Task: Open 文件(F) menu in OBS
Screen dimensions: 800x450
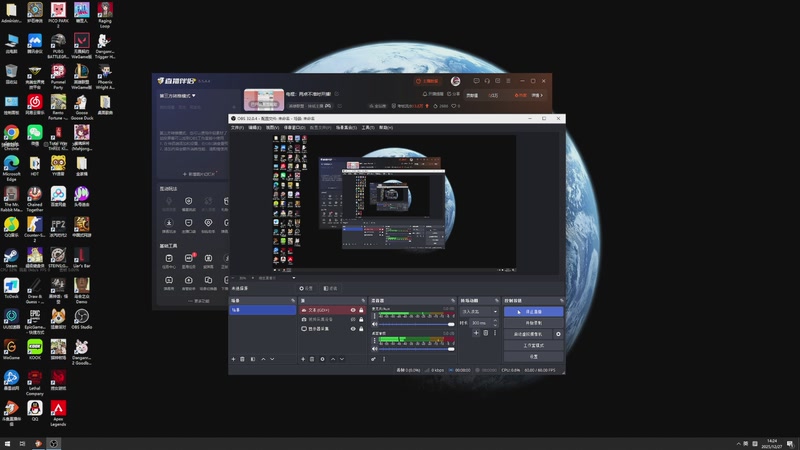Action: point(238,128)
